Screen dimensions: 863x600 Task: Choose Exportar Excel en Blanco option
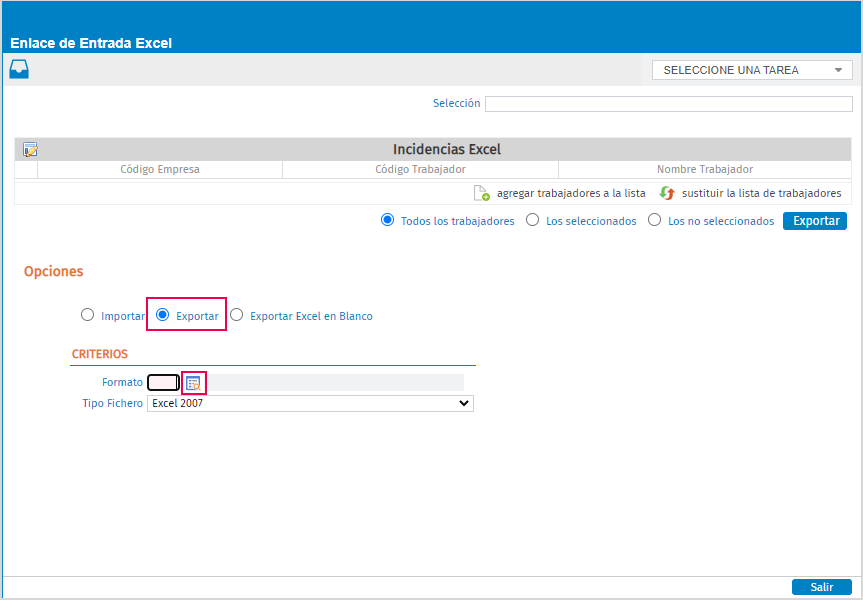[x=237, y=315]
